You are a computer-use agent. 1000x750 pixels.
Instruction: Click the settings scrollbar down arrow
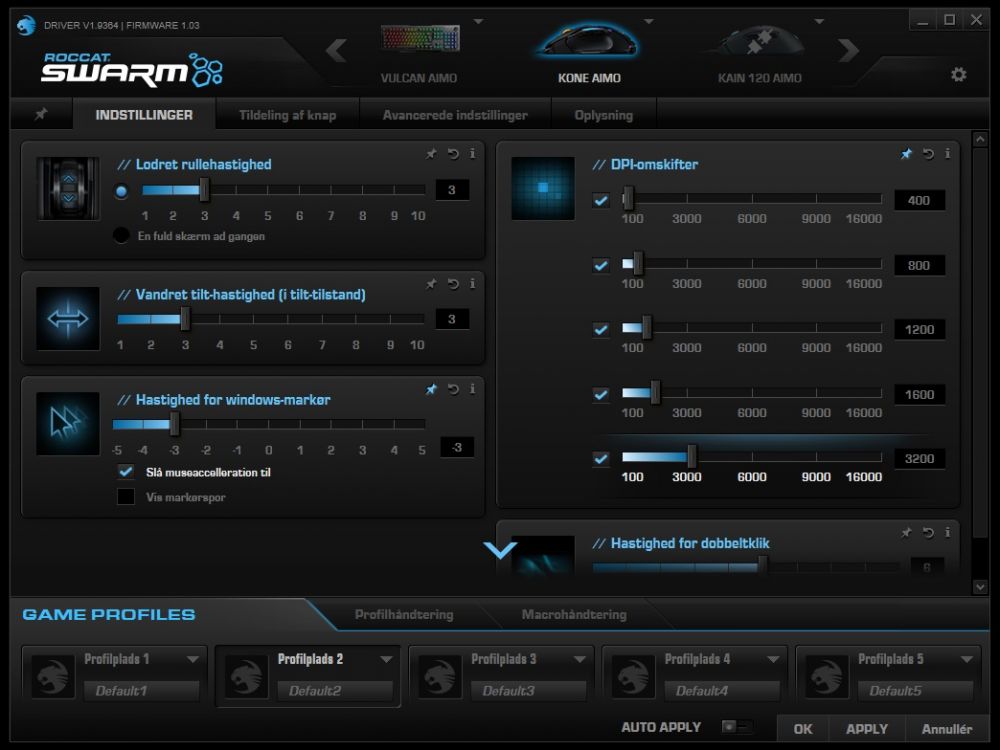point(980,587)
